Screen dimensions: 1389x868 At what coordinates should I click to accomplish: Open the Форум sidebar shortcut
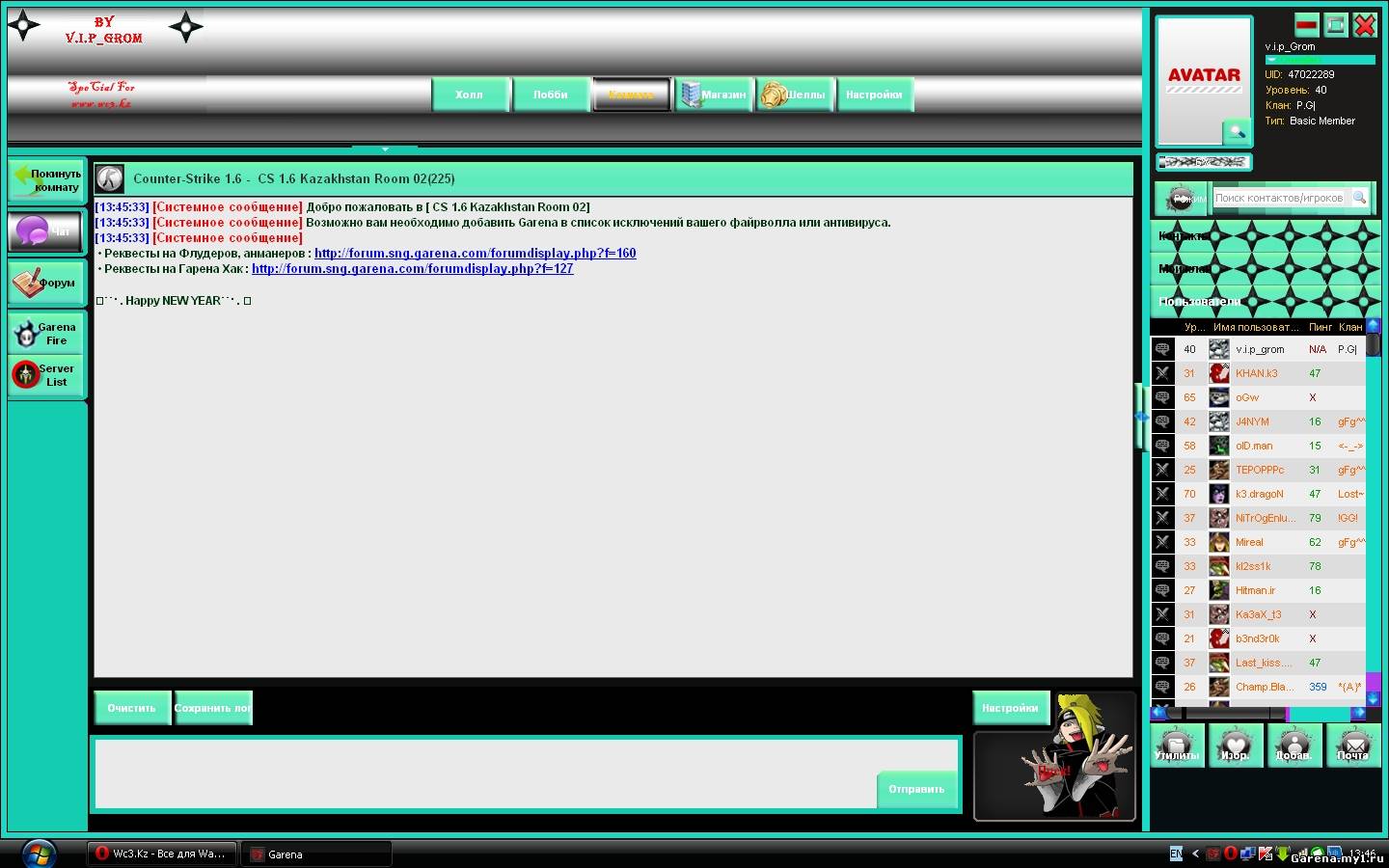click(x=46, y=283)
